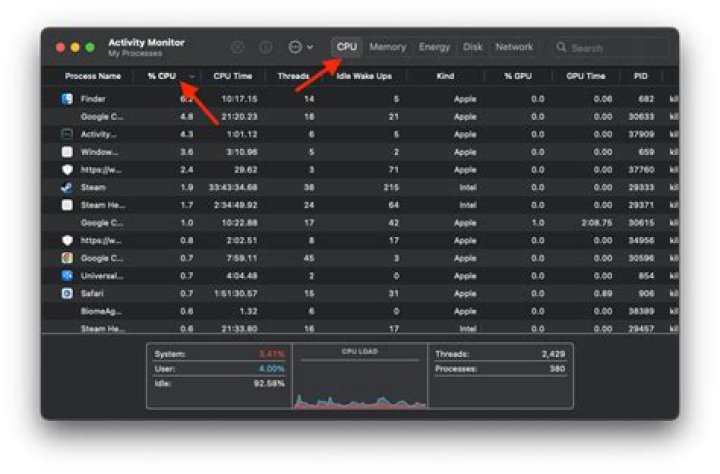Open the ellipsis action menu dropdown

tap(301, 47)
